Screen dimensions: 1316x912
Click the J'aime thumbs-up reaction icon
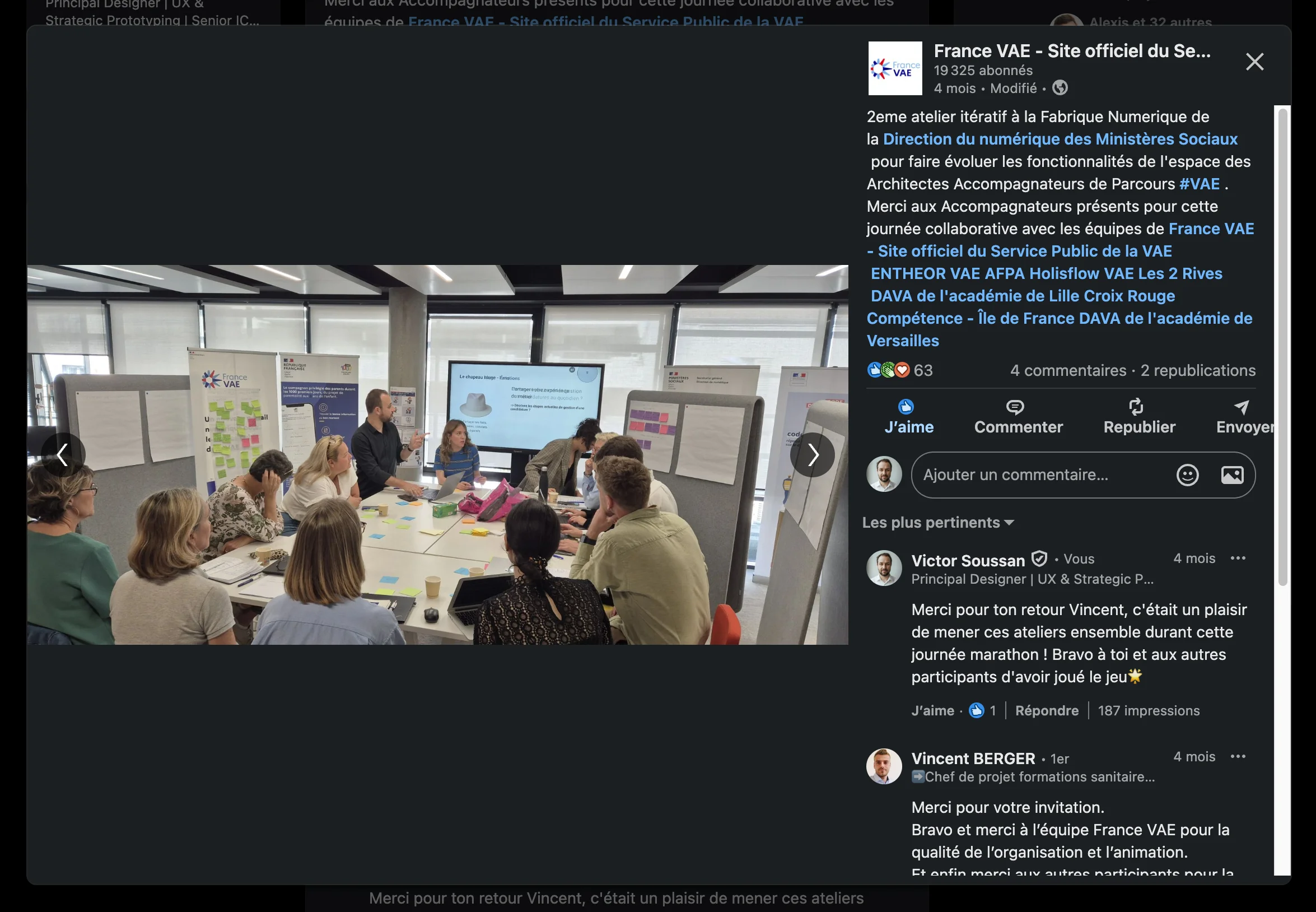pyautogui.click(x=906, y=407)
